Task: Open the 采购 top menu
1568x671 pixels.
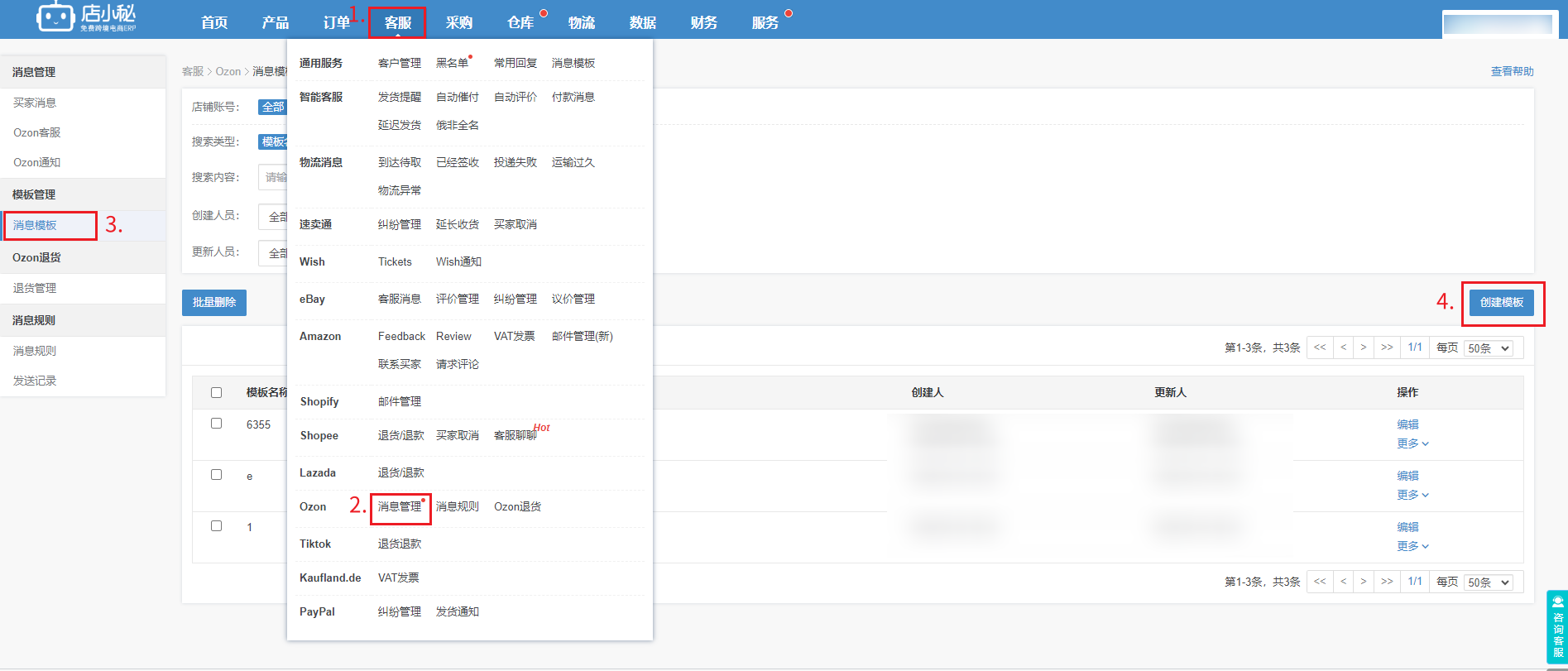Action: pyautogui.click(x=459, y=22)
